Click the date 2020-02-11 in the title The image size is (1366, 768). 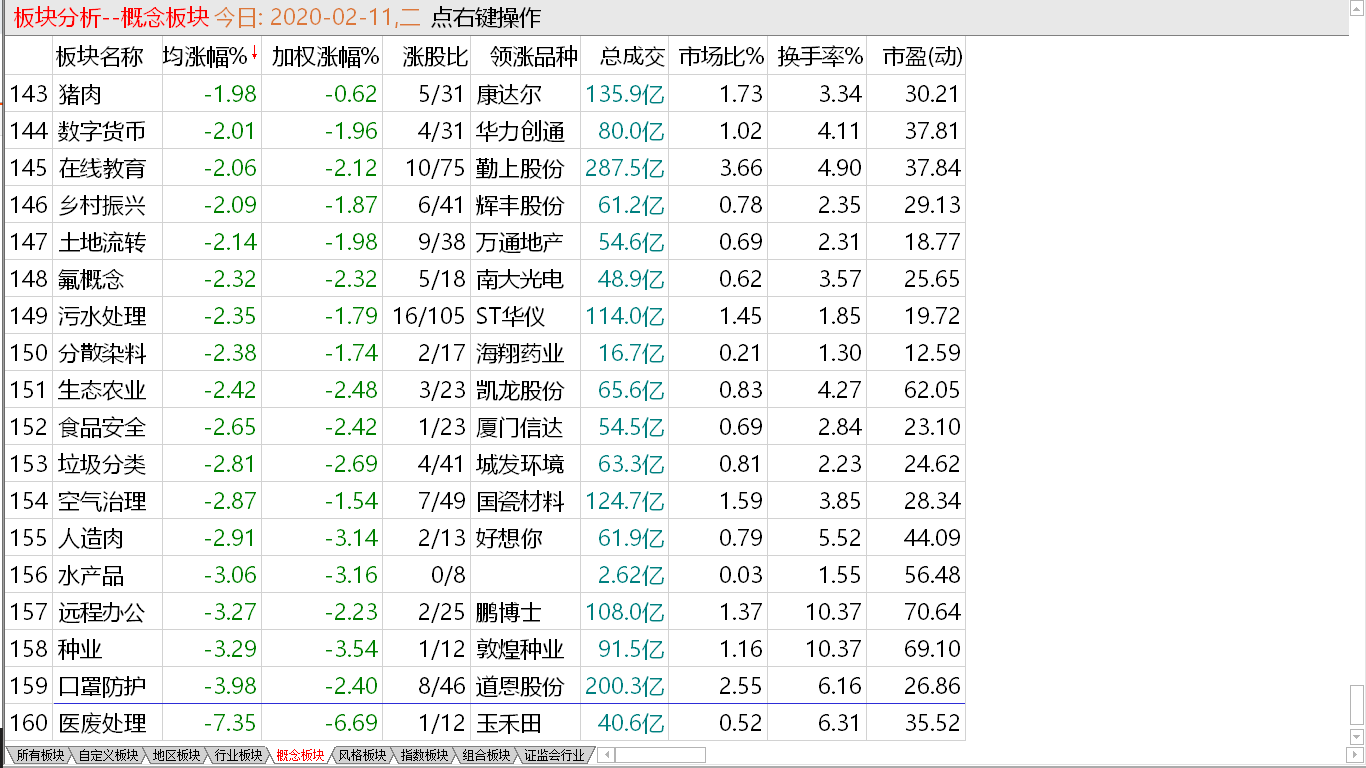(331, 17)
